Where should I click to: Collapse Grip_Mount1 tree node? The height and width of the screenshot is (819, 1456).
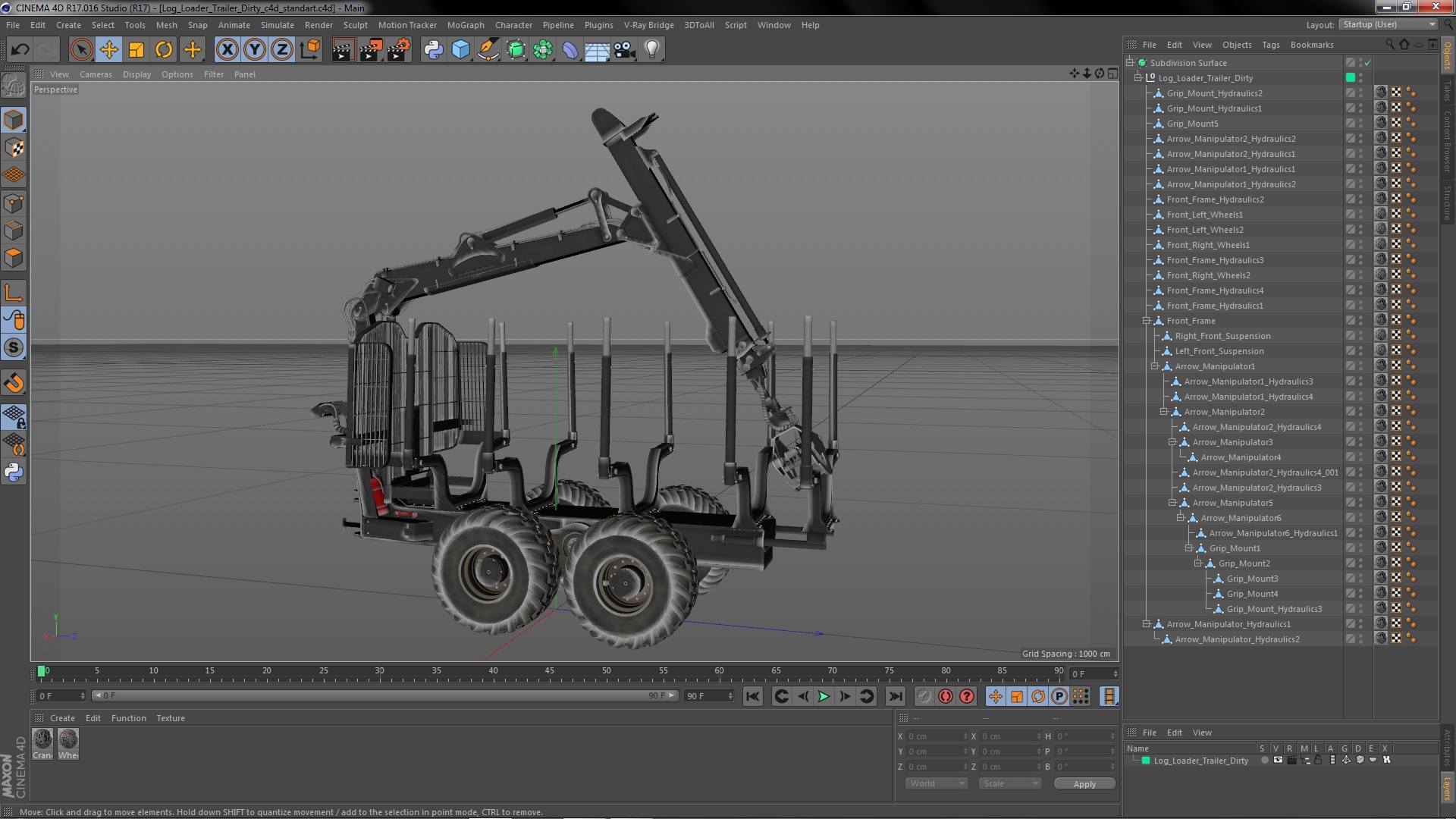tap(1188, 548)
